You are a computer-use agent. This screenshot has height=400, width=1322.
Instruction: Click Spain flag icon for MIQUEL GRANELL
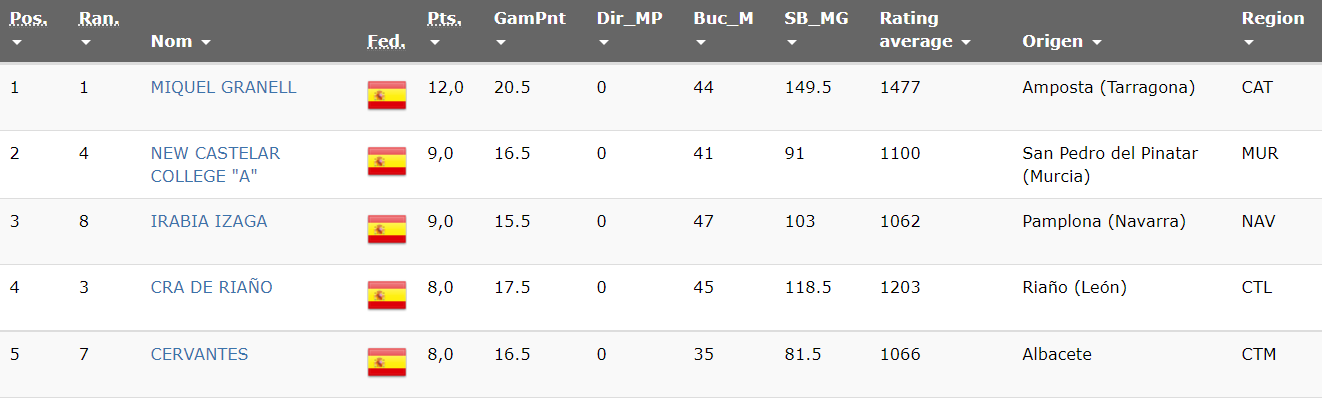tap(386, 95)
